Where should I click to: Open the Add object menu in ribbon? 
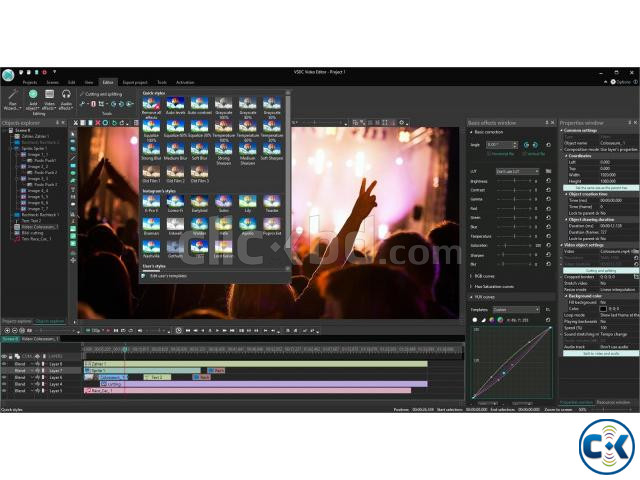[33, 99]
